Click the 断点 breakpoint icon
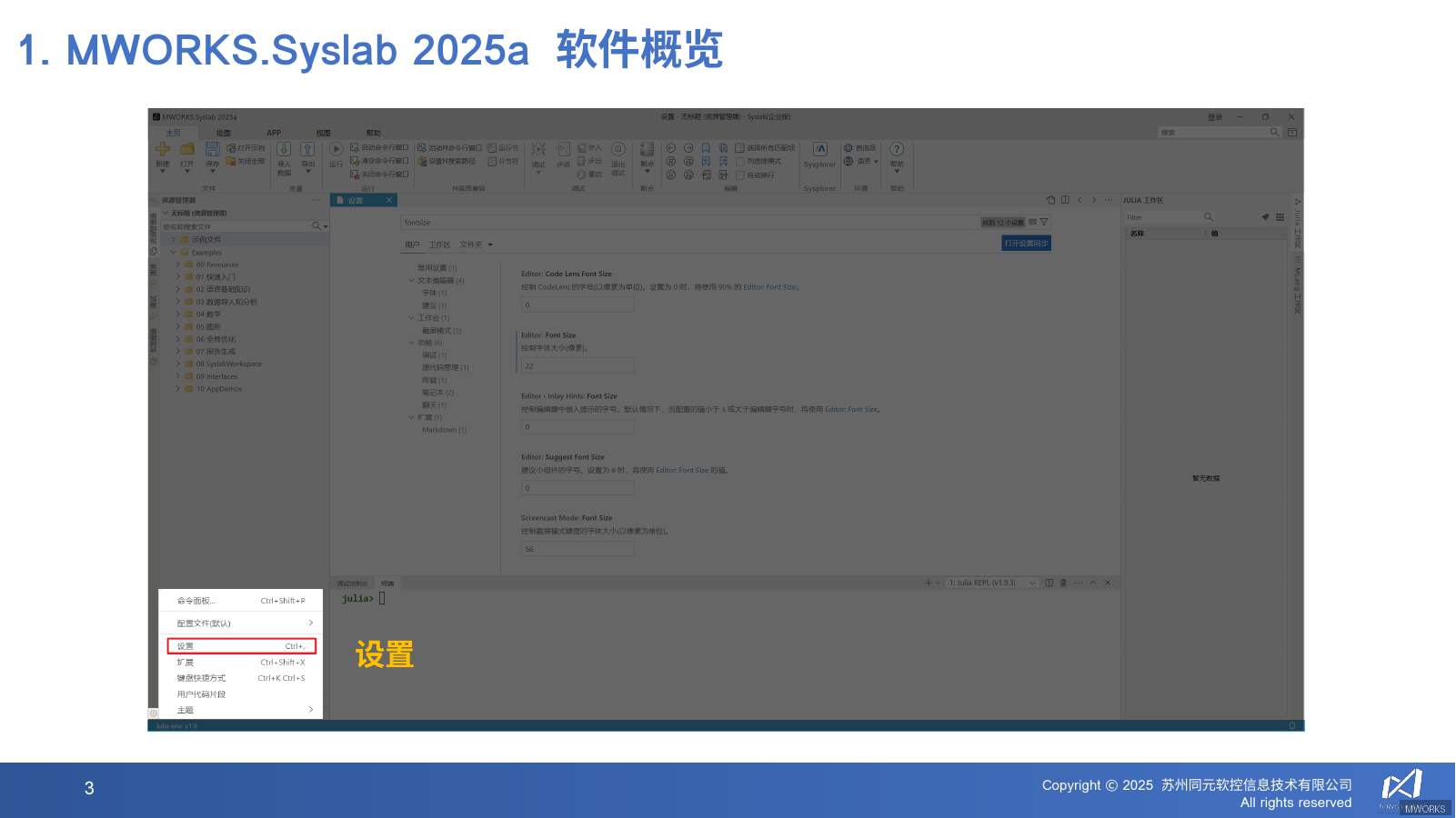Screen dimensions: 1456x818 click(x=646, y=152)
